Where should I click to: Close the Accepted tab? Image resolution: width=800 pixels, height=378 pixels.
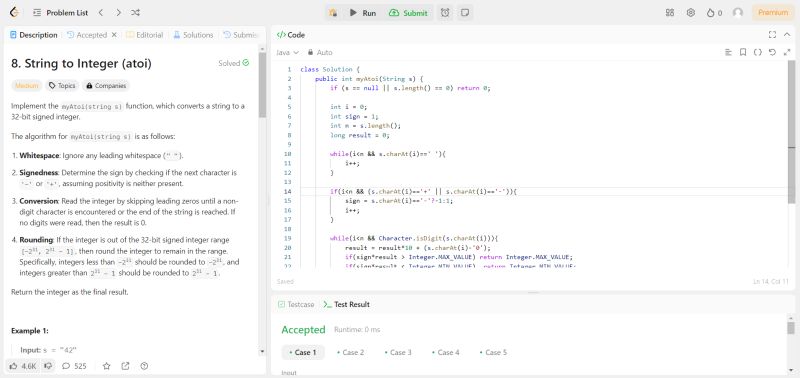pos(114,35)
